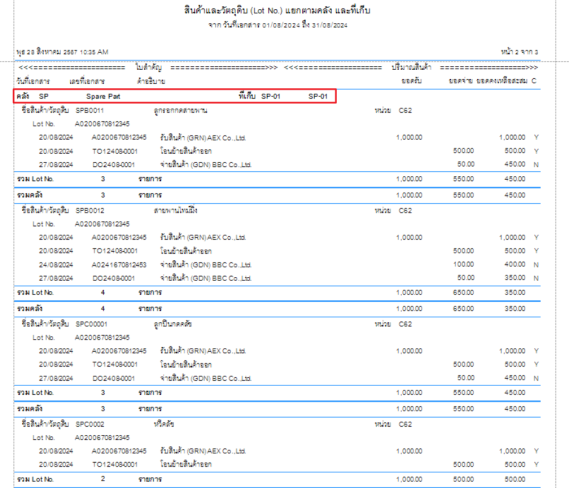This screenshot has height=488, width=569.
Task: Click Lot No. A0200670812345 under SPB0011
Action: [102, 124]
